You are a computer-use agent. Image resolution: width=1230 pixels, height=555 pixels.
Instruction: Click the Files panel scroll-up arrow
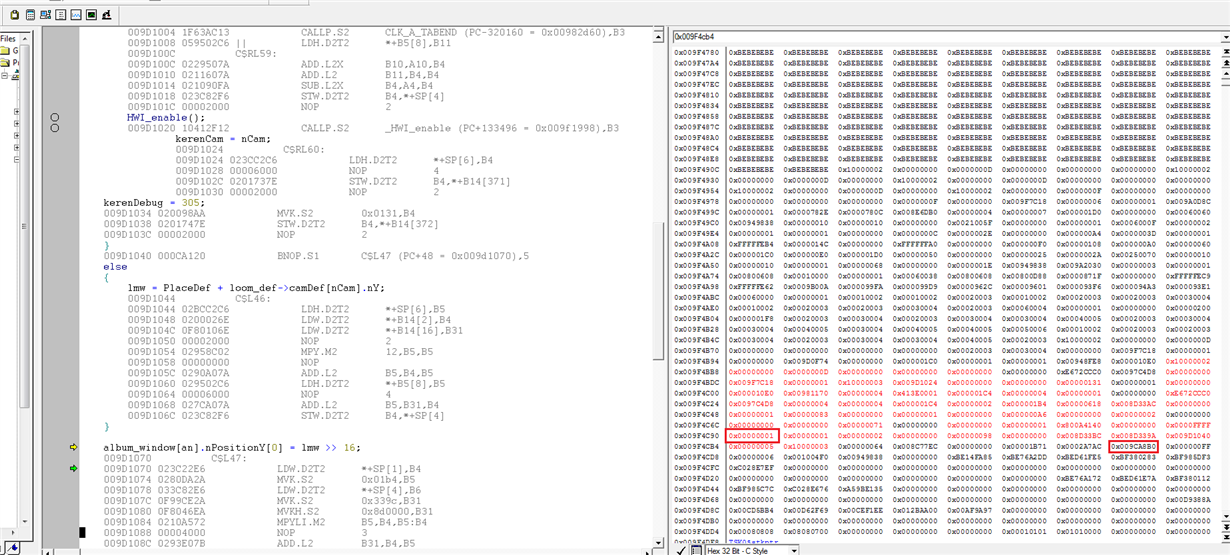(x=25, y=39)
